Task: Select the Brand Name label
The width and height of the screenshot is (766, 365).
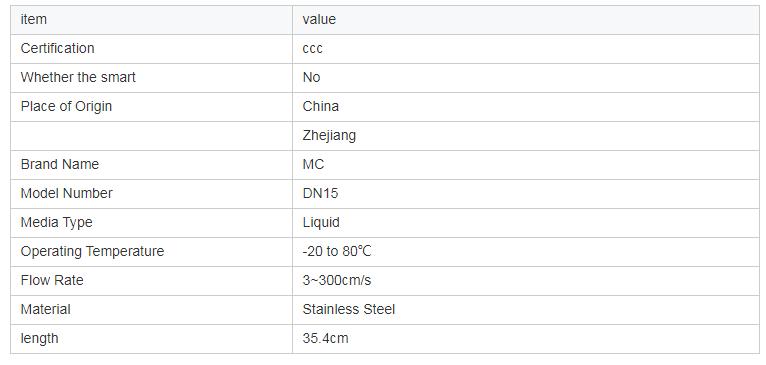Action: point(60,165)
